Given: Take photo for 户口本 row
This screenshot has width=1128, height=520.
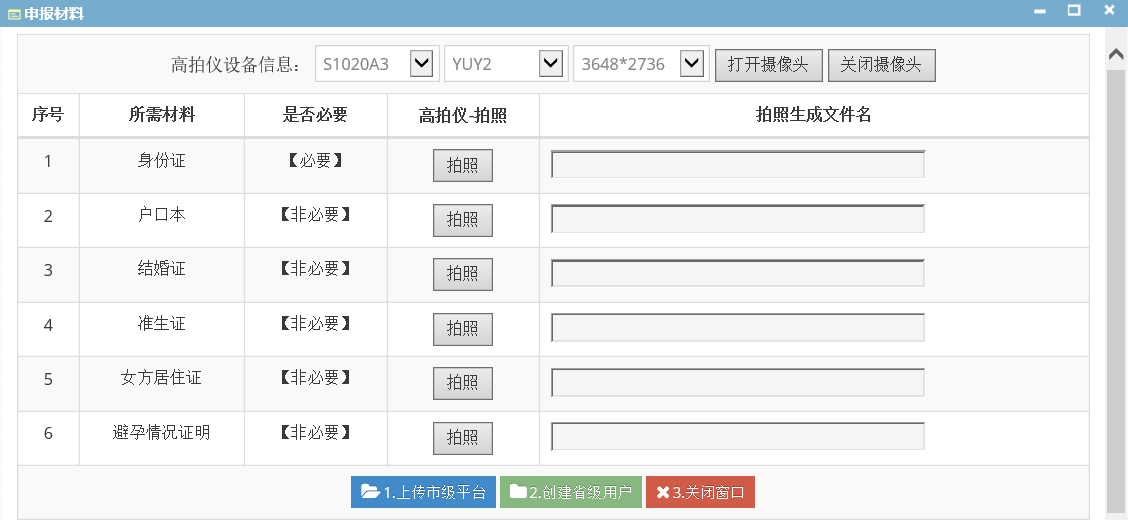Looking at the screenshot, I should pyautogui.click(x=463, y=220).
